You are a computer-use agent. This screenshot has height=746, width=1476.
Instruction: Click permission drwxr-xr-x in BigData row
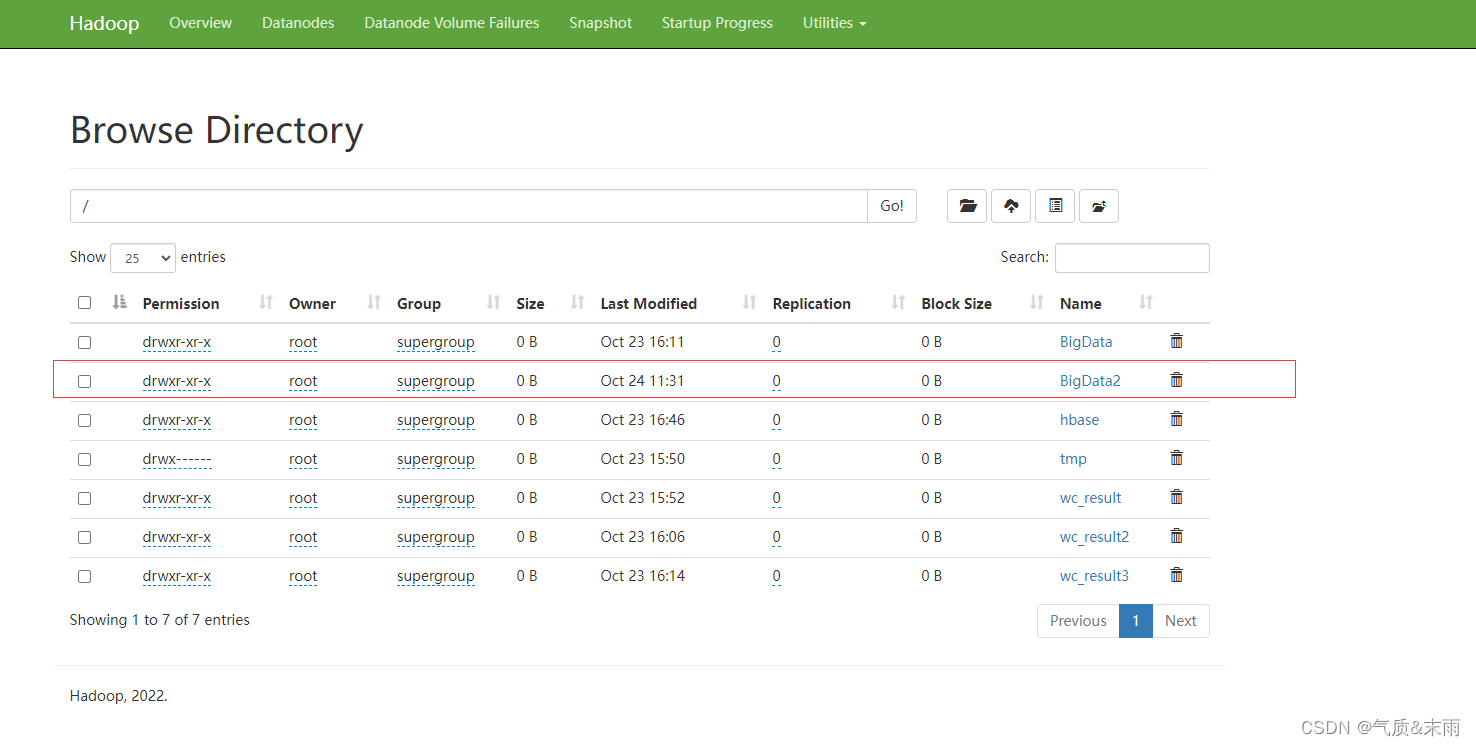click(177, 342)
